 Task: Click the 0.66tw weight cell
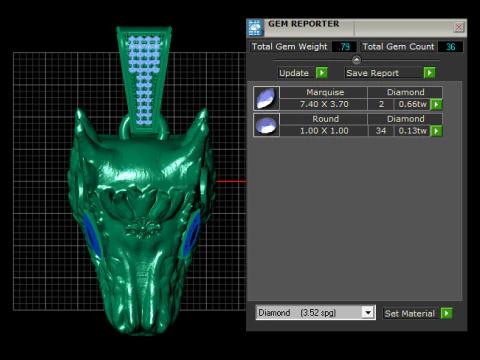point(412,104)
